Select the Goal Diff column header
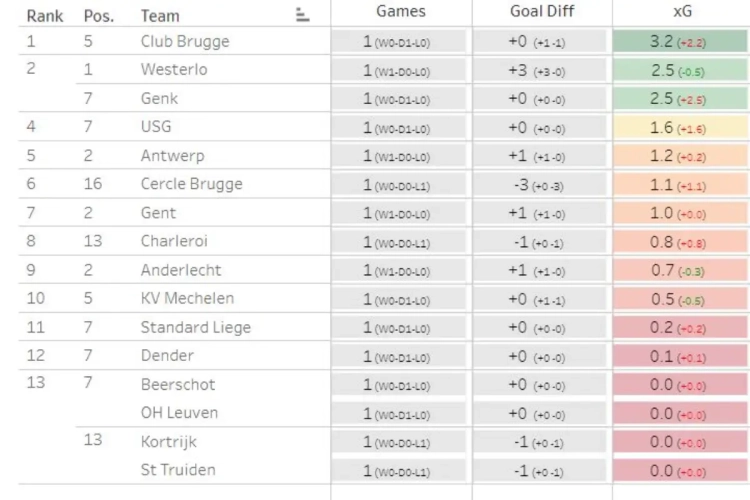 (542, 11)
